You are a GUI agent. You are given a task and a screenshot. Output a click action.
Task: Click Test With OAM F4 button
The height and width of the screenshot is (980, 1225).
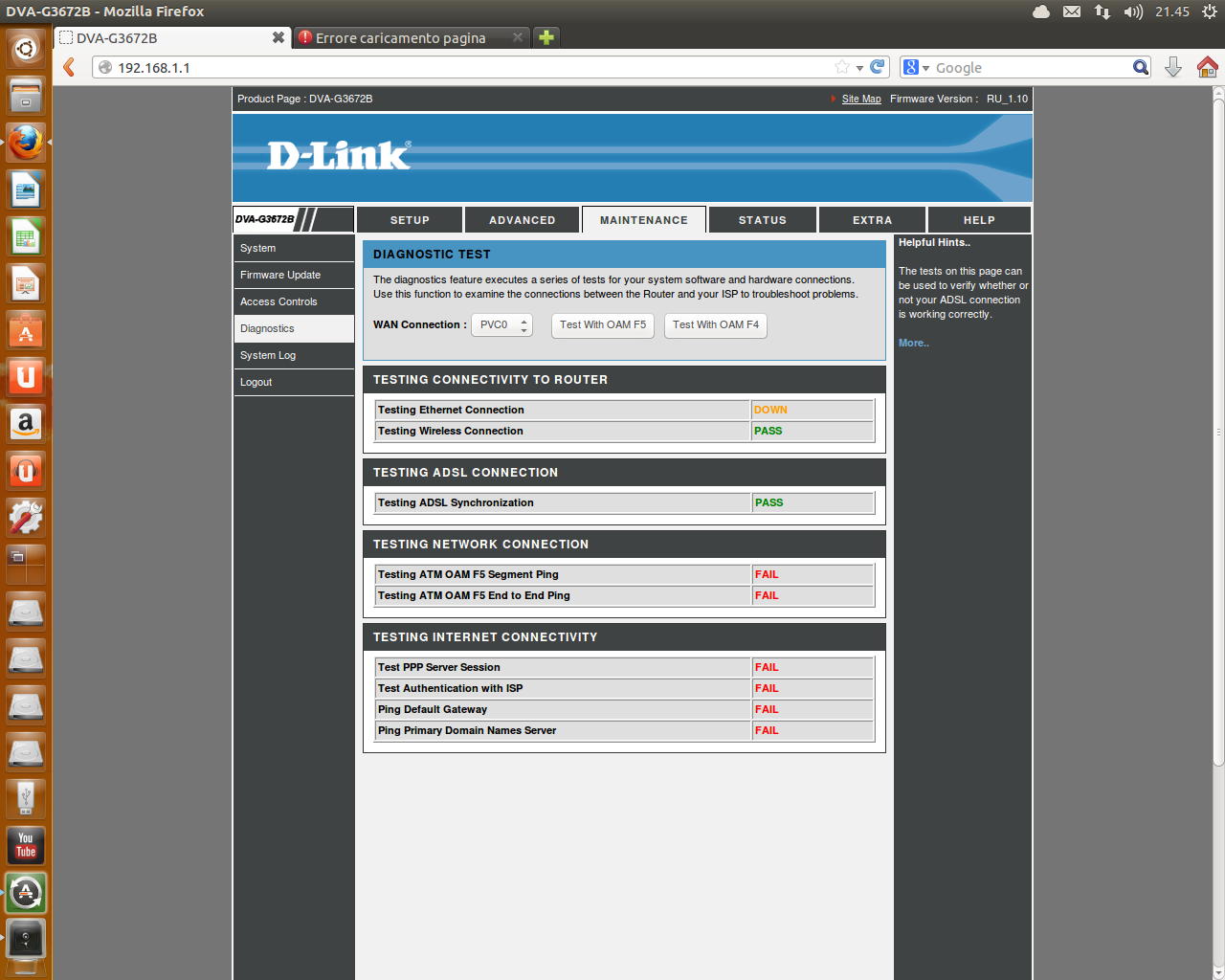[716, 325]
